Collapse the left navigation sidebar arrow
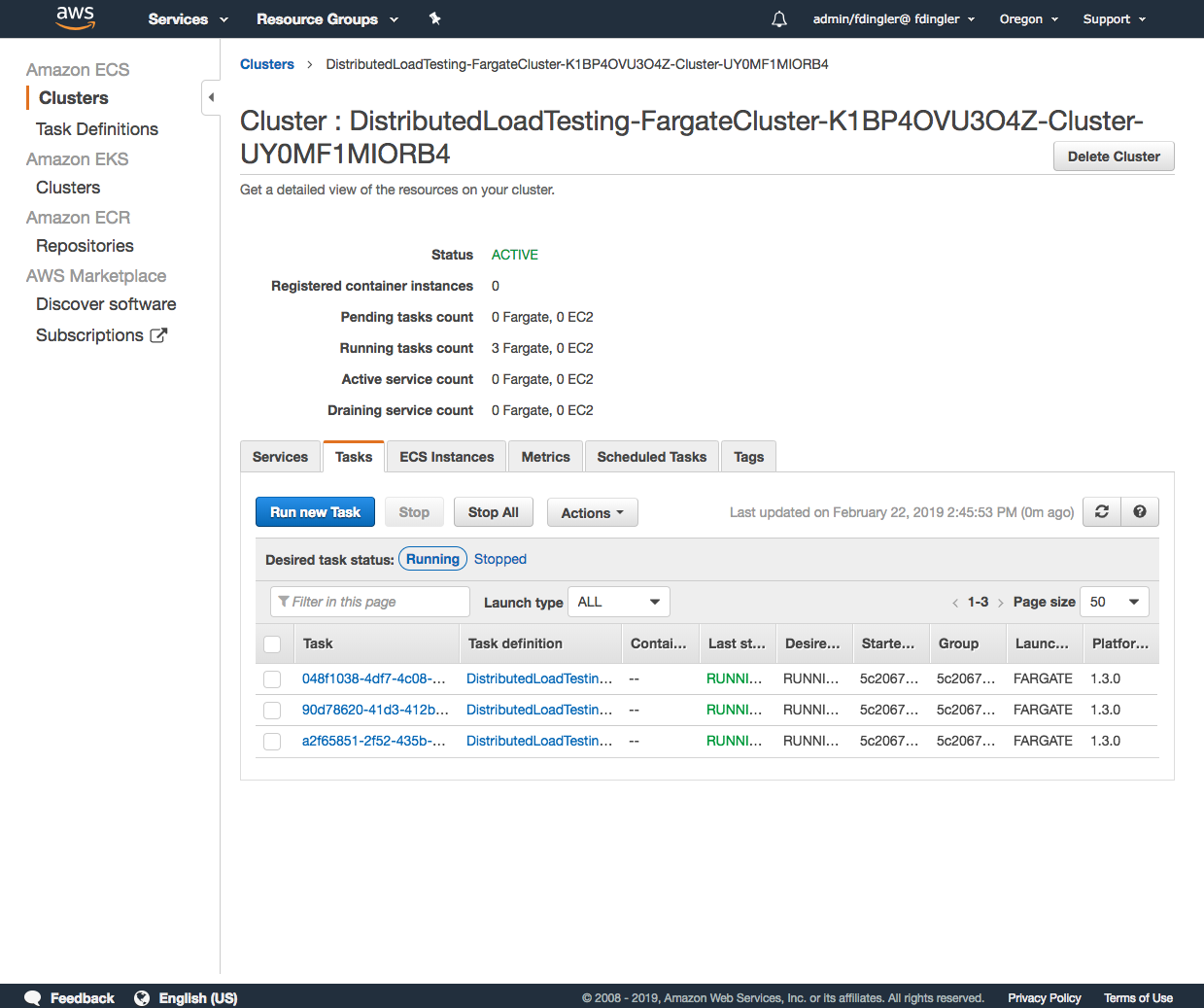The image size is (1204, 1008). pos(211,97)
